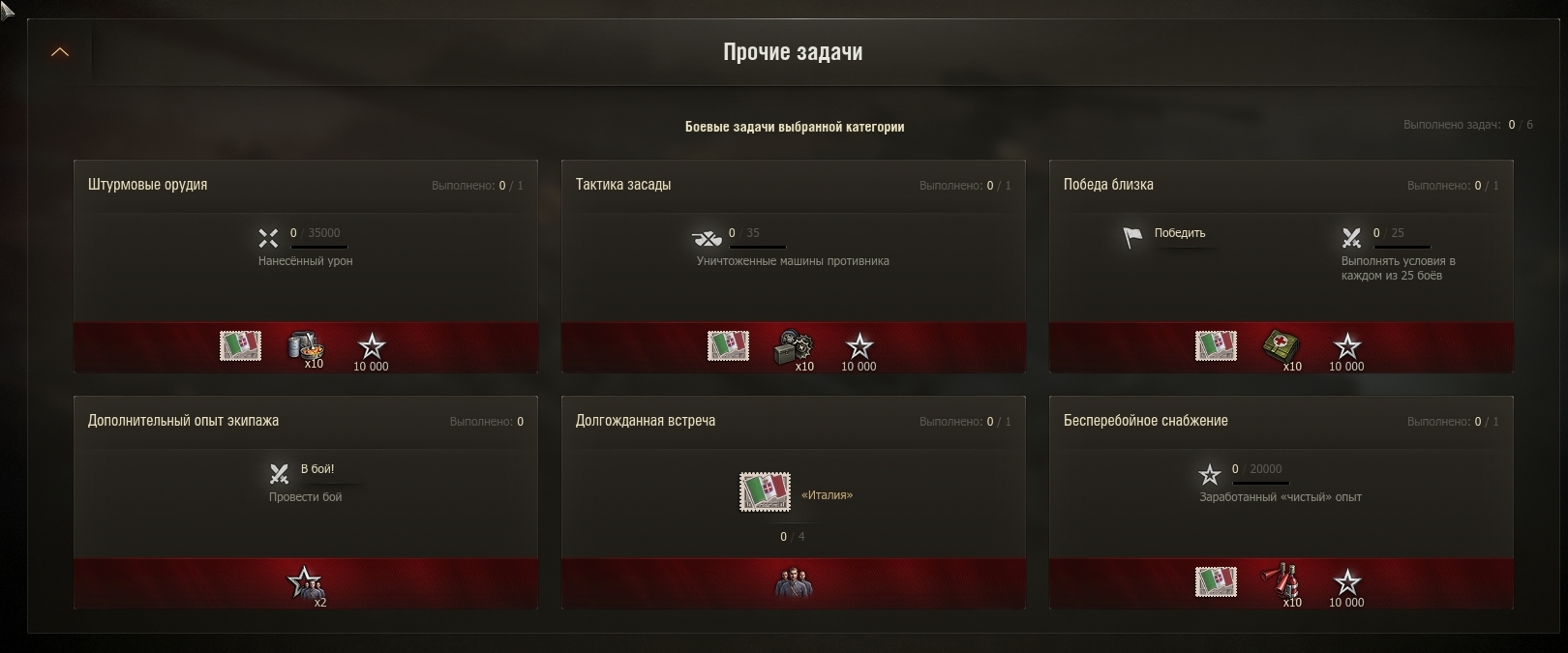Click the first aid kit reward x10

(x=1282, y=346)
